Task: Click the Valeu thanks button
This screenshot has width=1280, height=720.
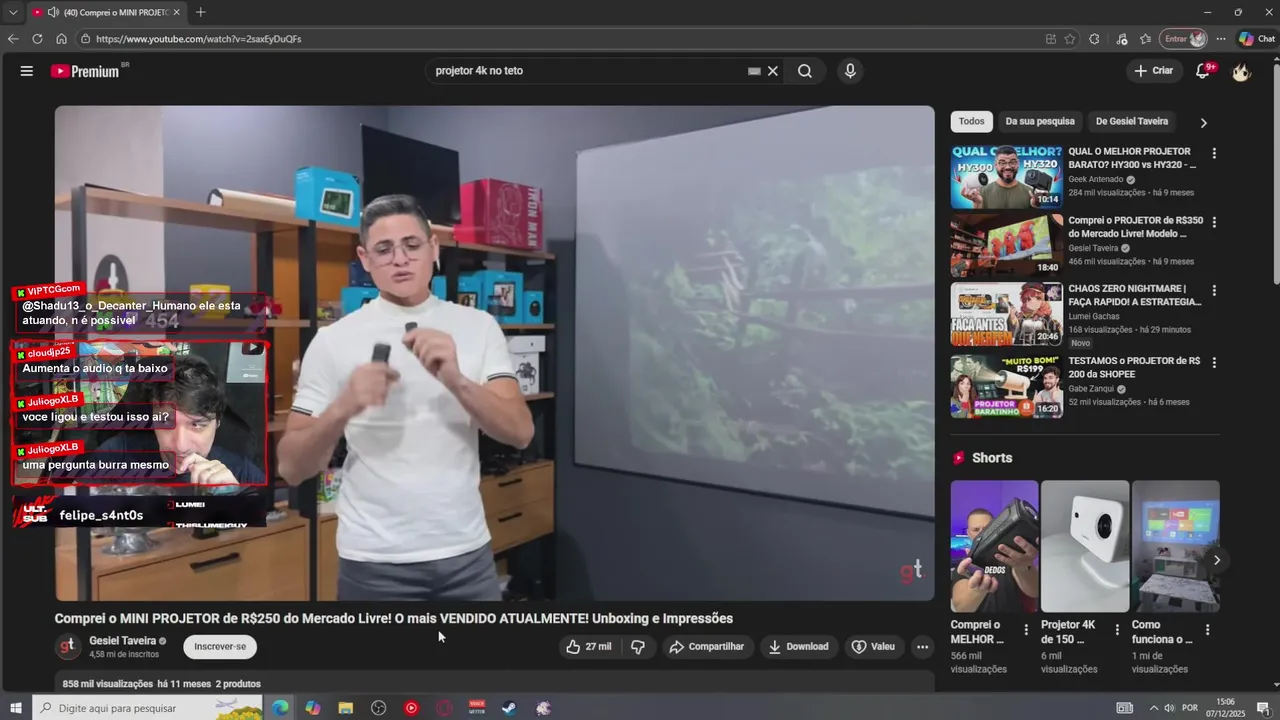Action: coord(873,647)
